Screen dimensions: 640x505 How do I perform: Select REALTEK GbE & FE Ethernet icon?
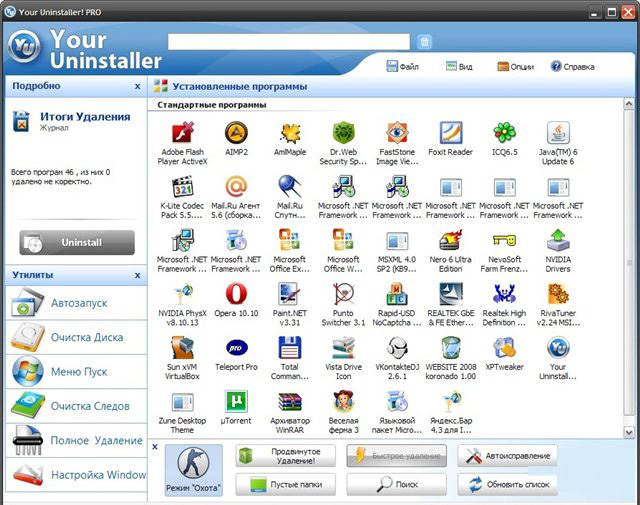click(451, 294)
